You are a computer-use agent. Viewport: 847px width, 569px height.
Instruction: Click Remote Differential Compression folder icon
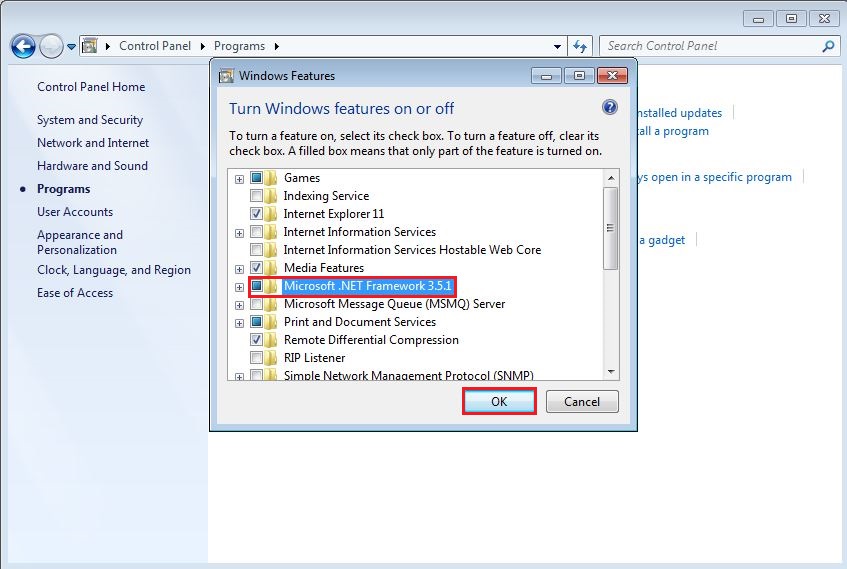271,339
